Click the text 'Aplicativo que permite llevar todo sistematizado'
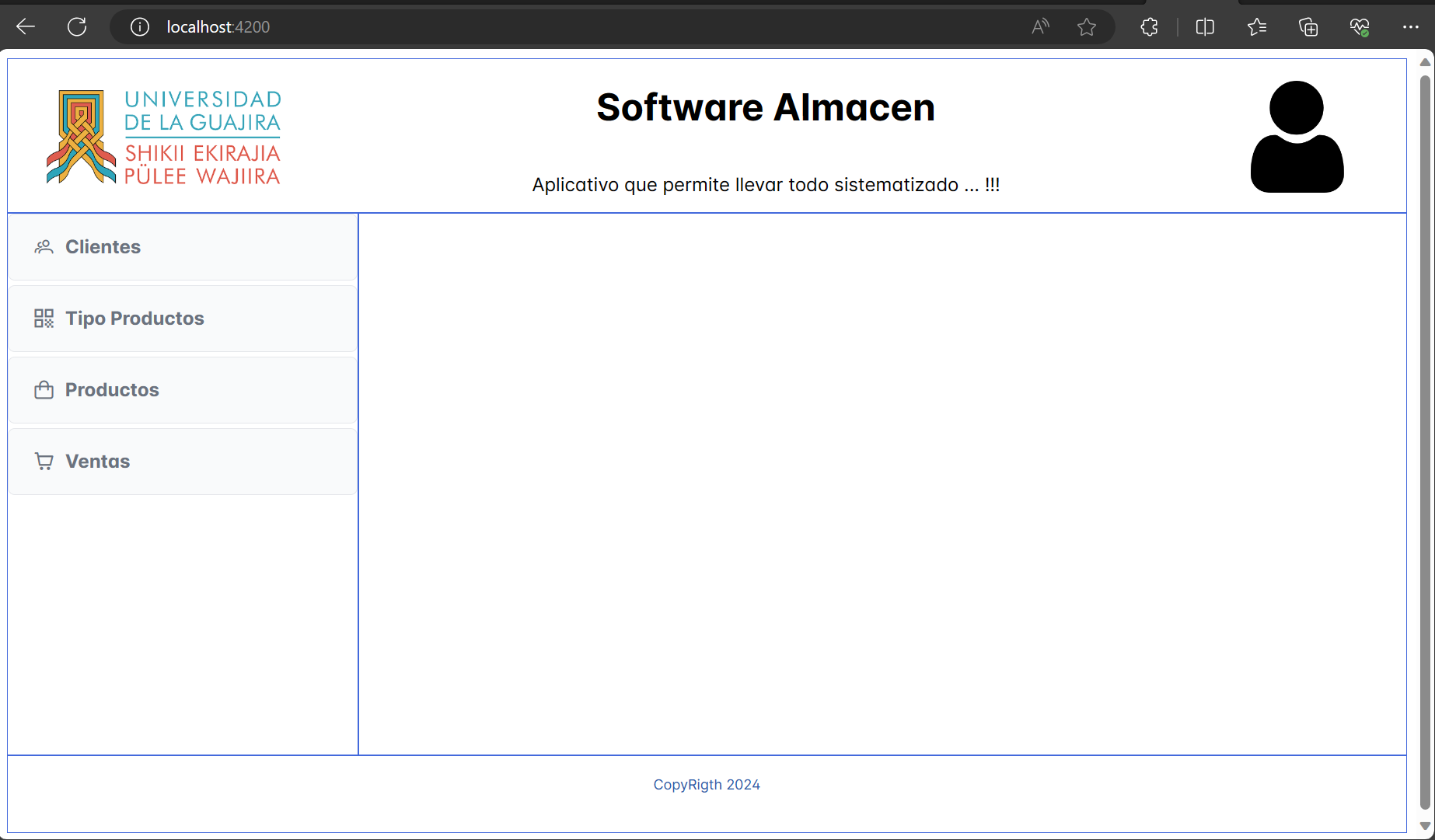The height and width of the screenshot is (840, 1435). pos(745,185)
